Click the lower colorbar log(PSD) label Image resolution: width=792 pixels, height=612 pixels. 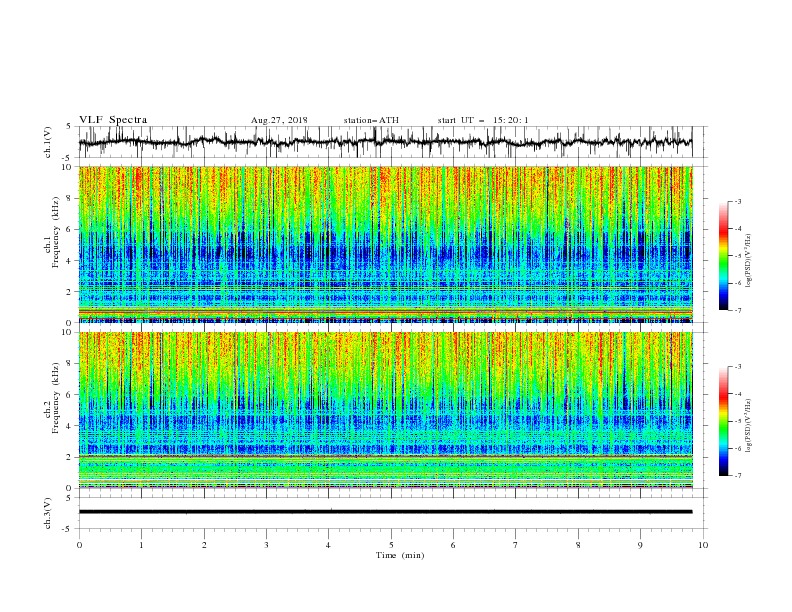[749, 426]
